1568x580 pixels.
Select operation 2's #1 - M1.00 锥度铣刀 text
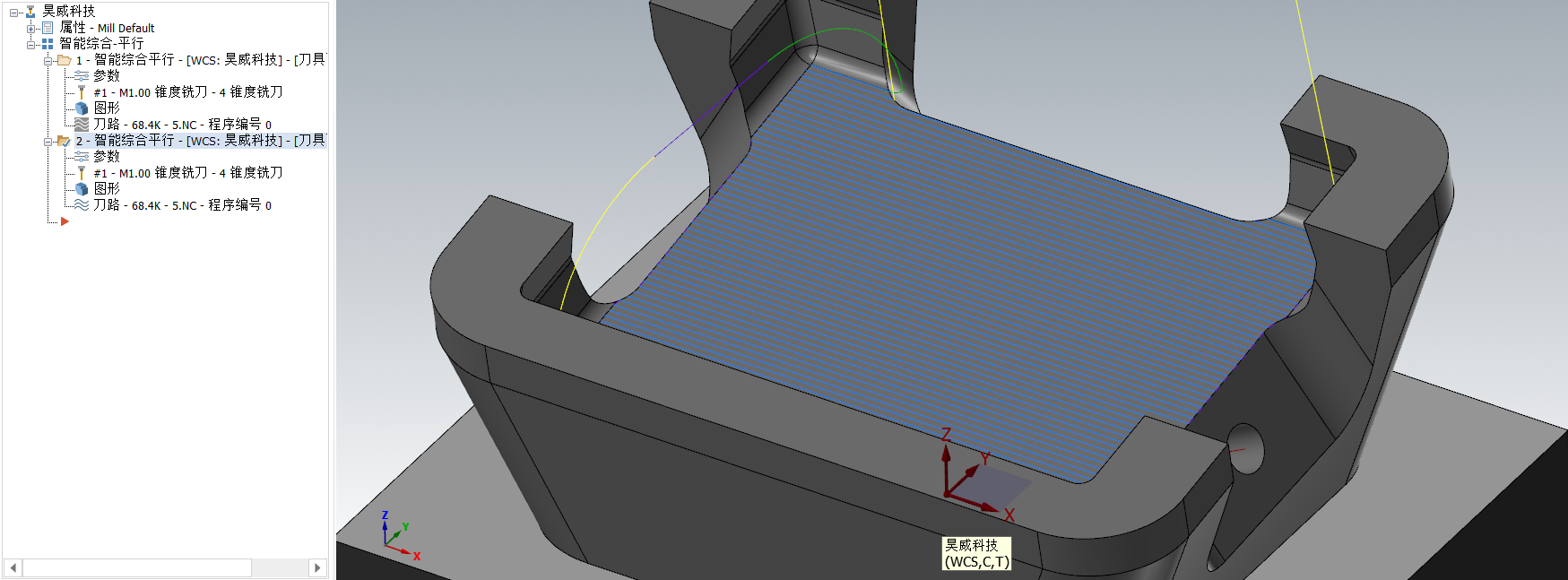tap(188, 173)
